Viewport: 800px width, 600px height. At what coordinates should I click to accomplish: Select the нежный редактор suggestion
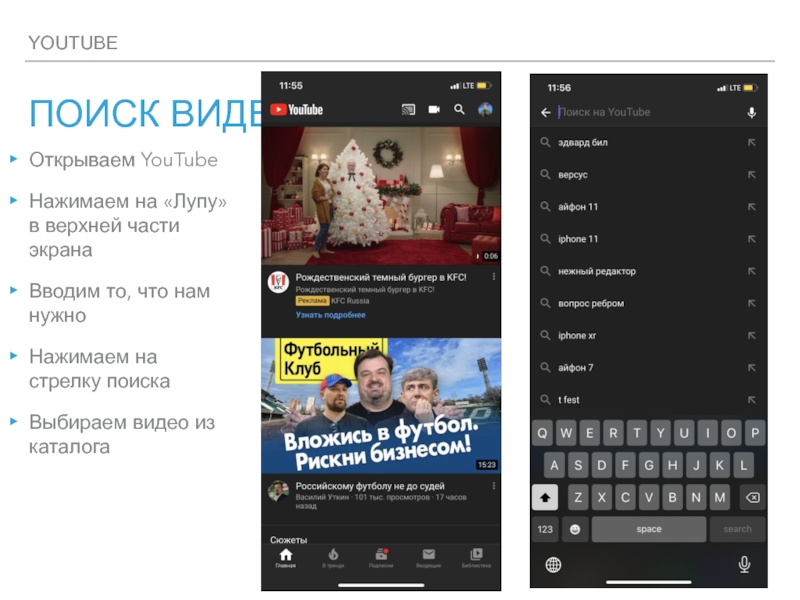click(x=649, y=271)
